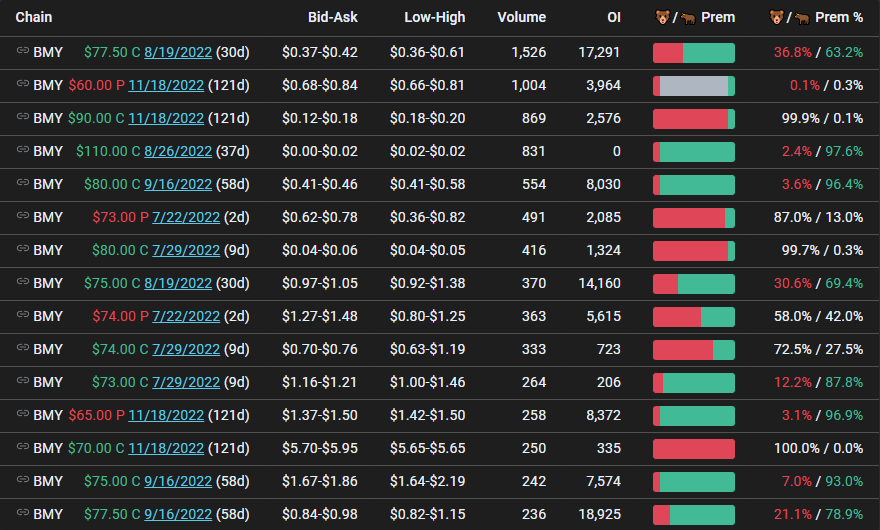Viewport: 880px width, 530px height.
Task: Sort table by Low-High column header
Action: (434, 17)
